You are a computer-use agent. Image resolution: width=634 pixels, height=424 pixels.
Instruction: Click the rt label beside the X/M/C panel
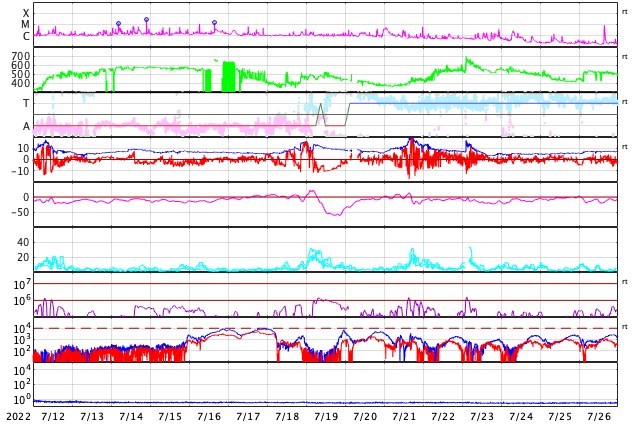coord(625,12)
